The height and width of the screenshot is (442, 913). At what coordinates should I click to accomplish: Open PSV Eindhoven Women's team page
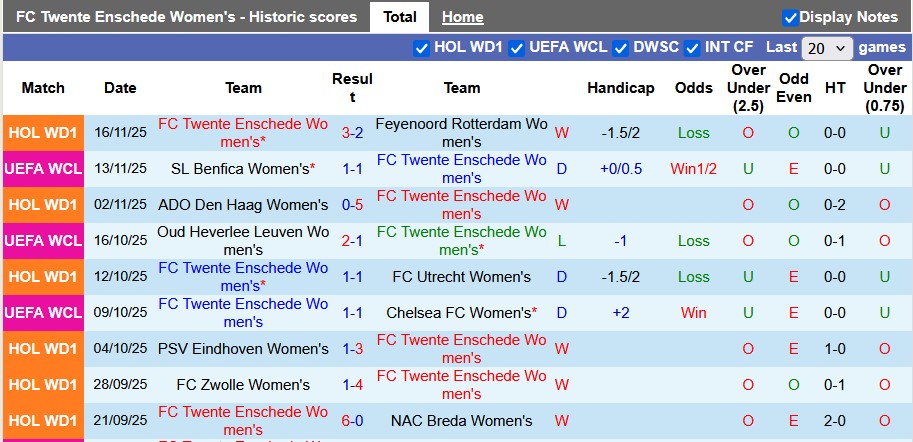(x=243, y=349)
